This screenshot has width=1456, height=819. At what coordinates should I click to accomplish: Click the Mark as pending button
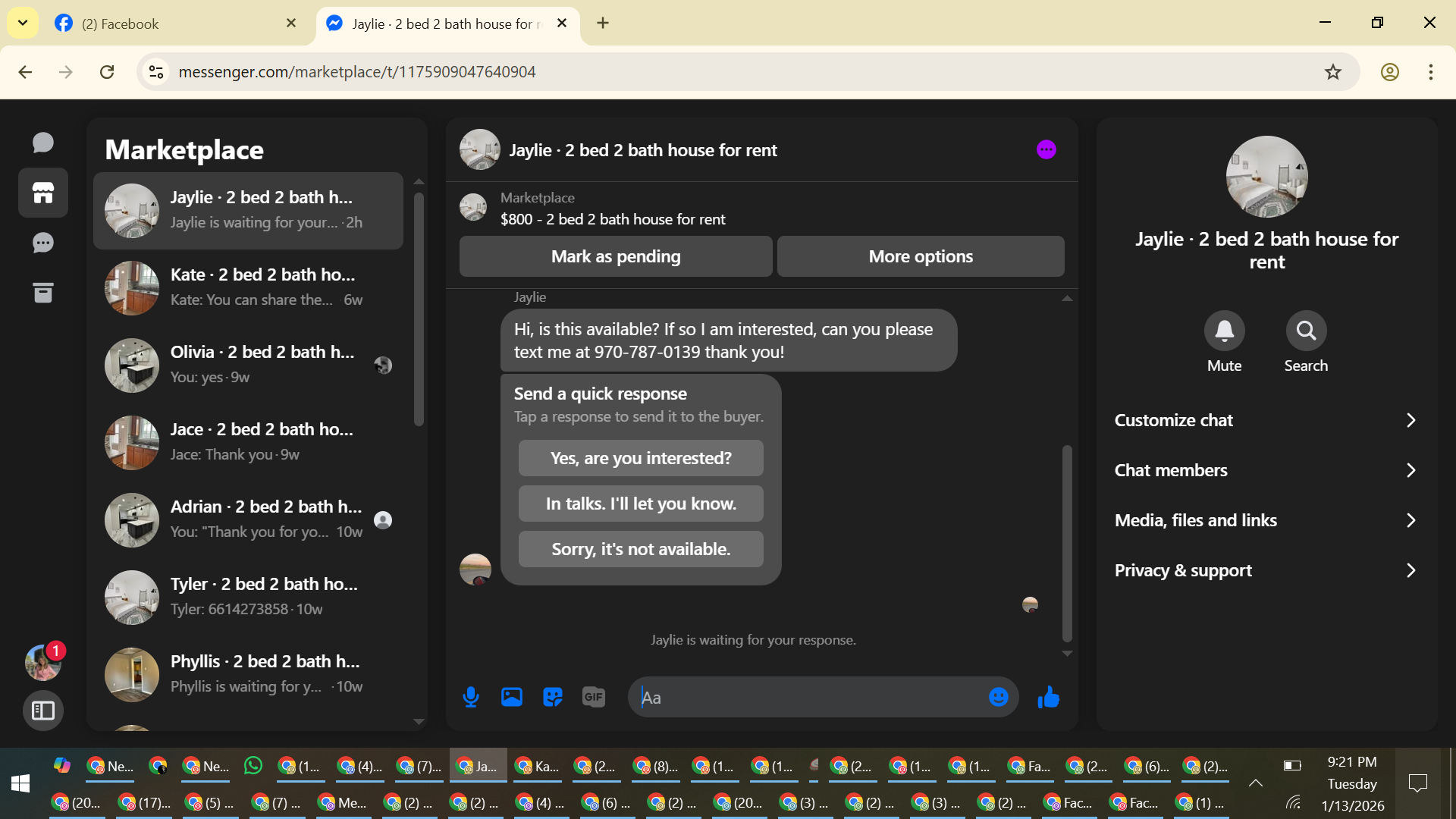click(615, 256)
